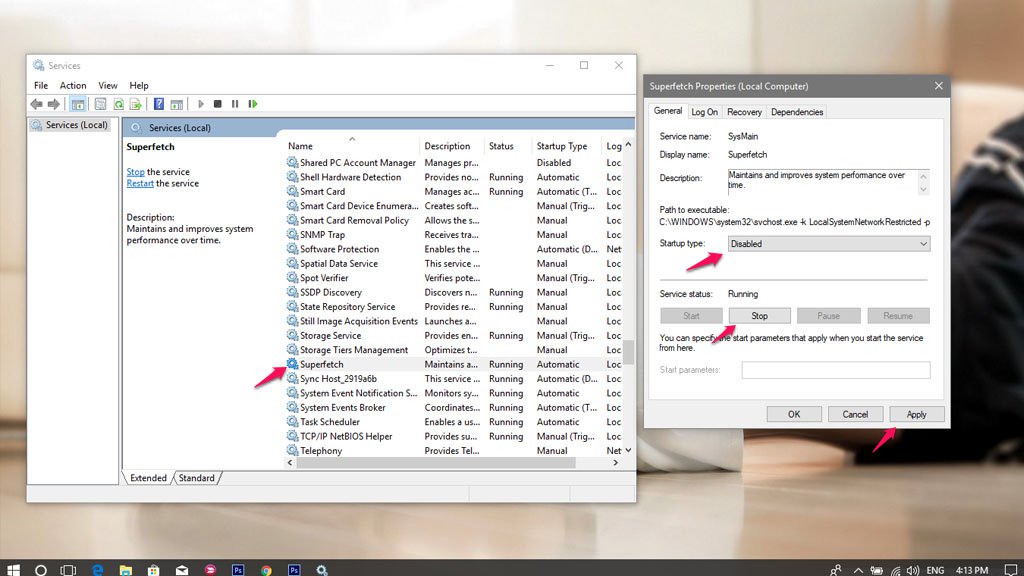
Task: Open Chrome from taskbar
Action: (266, 569)
